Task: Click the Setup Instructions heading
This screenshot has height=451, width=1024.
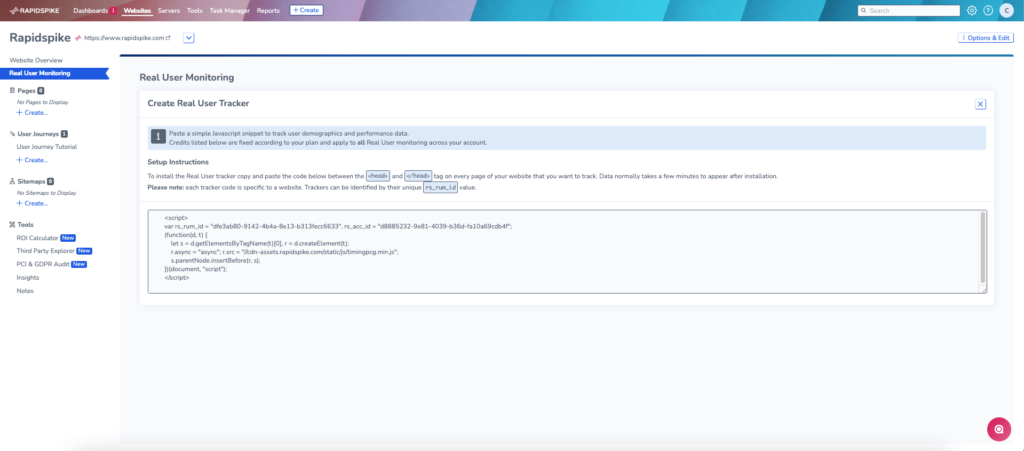Action: coord(178,162)
